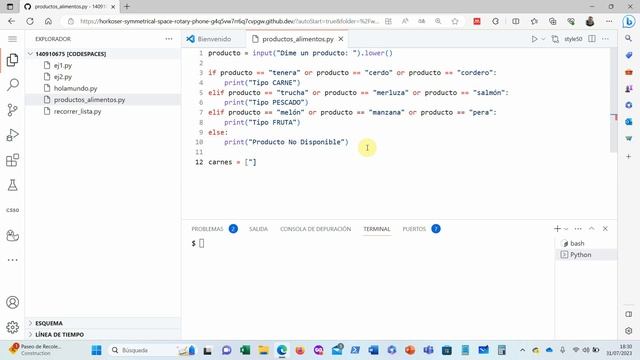
Task: Open run options dropdown arrow
Action: click(543, 39)
